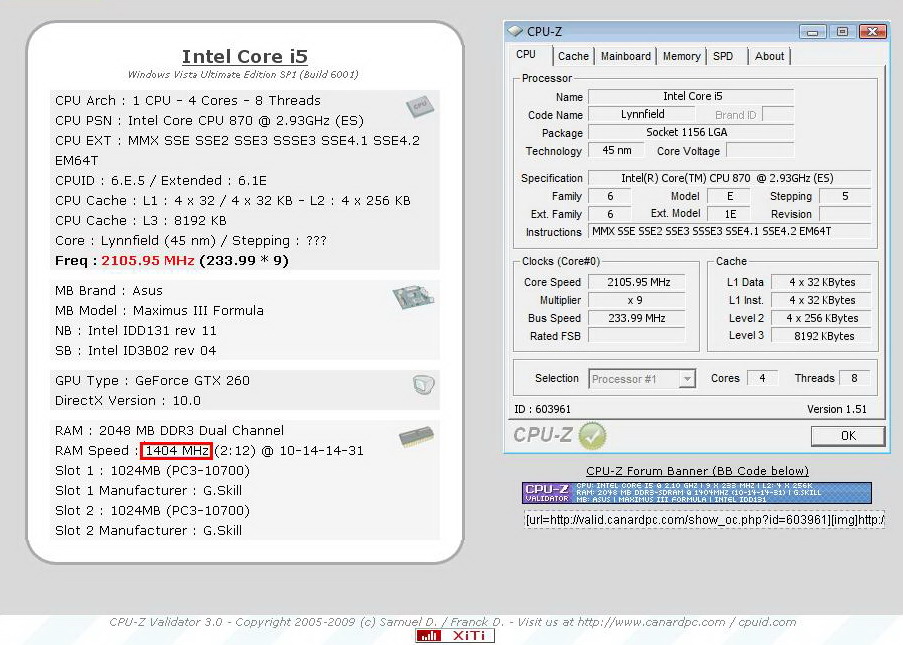Click the text 'MB Model : Maximus III Formula'

tap(160, 310)
